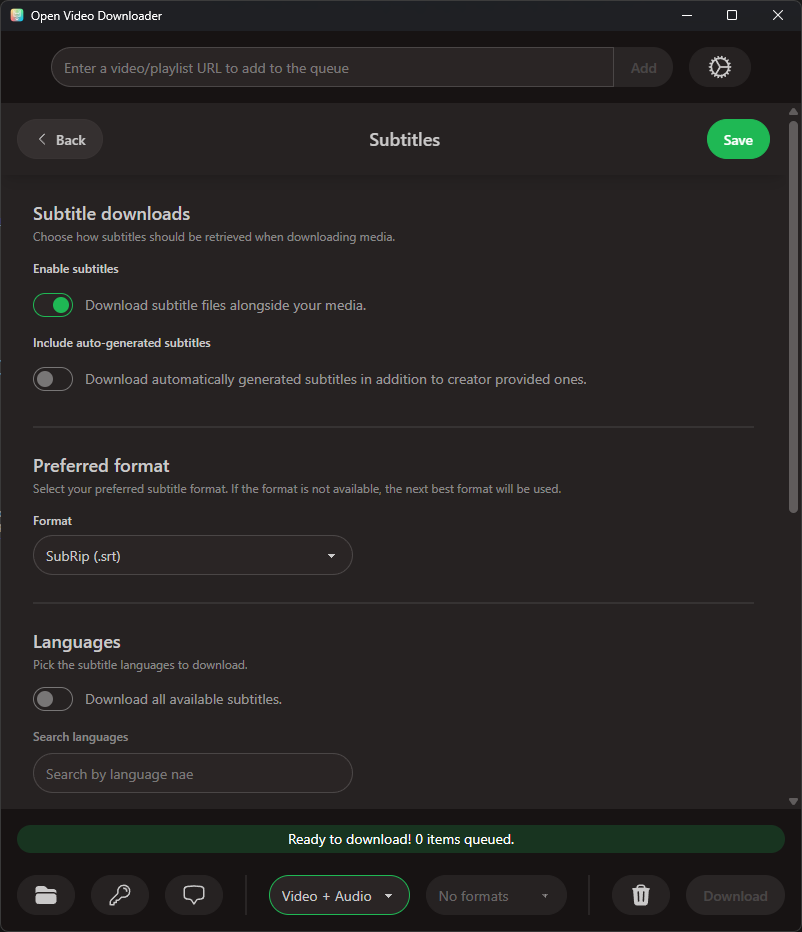
Task: Enable downloading all available subtitles
Action: tap(53, 698)
